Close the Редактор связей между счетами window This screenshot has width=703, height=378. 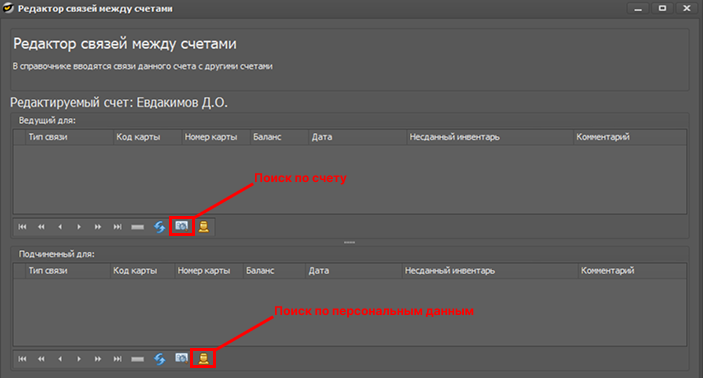coord(686,9)
